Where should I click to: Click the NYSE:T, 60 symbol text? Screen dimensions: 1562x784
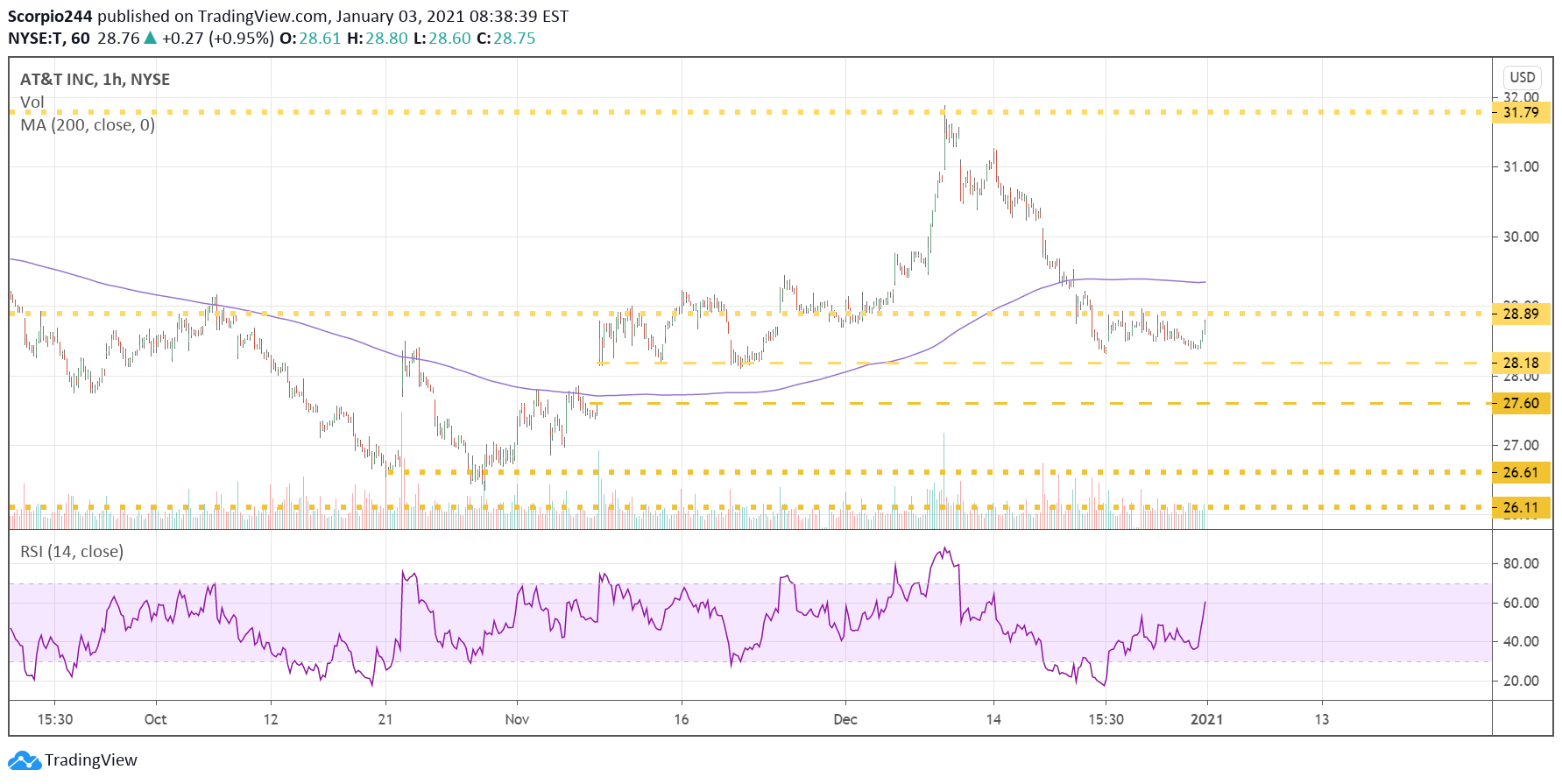coord(48,39)
